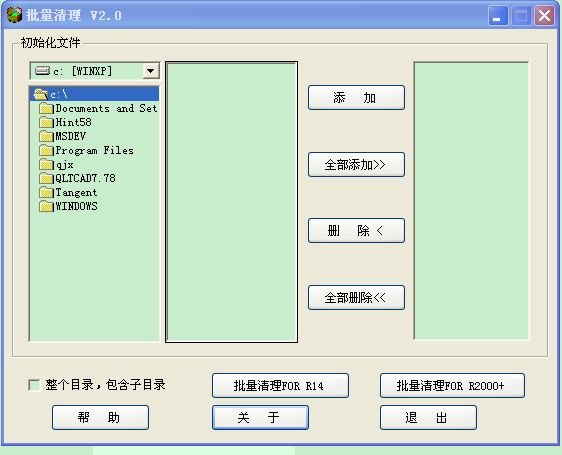Click the 删除< button
Viewport: 562px width, 455px height.
coord(356,231)
